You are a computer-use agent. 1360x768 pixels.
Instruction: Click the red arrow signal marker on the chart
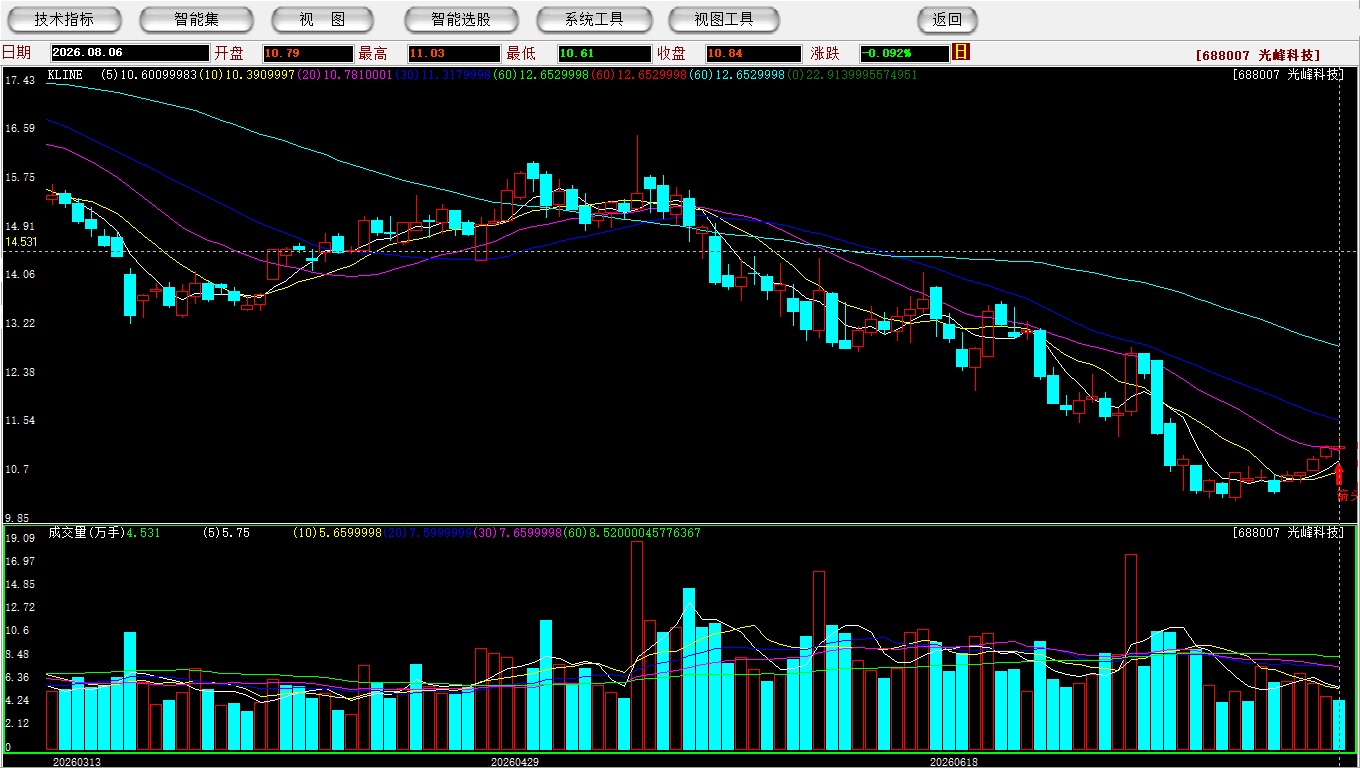pos(1339,474)
